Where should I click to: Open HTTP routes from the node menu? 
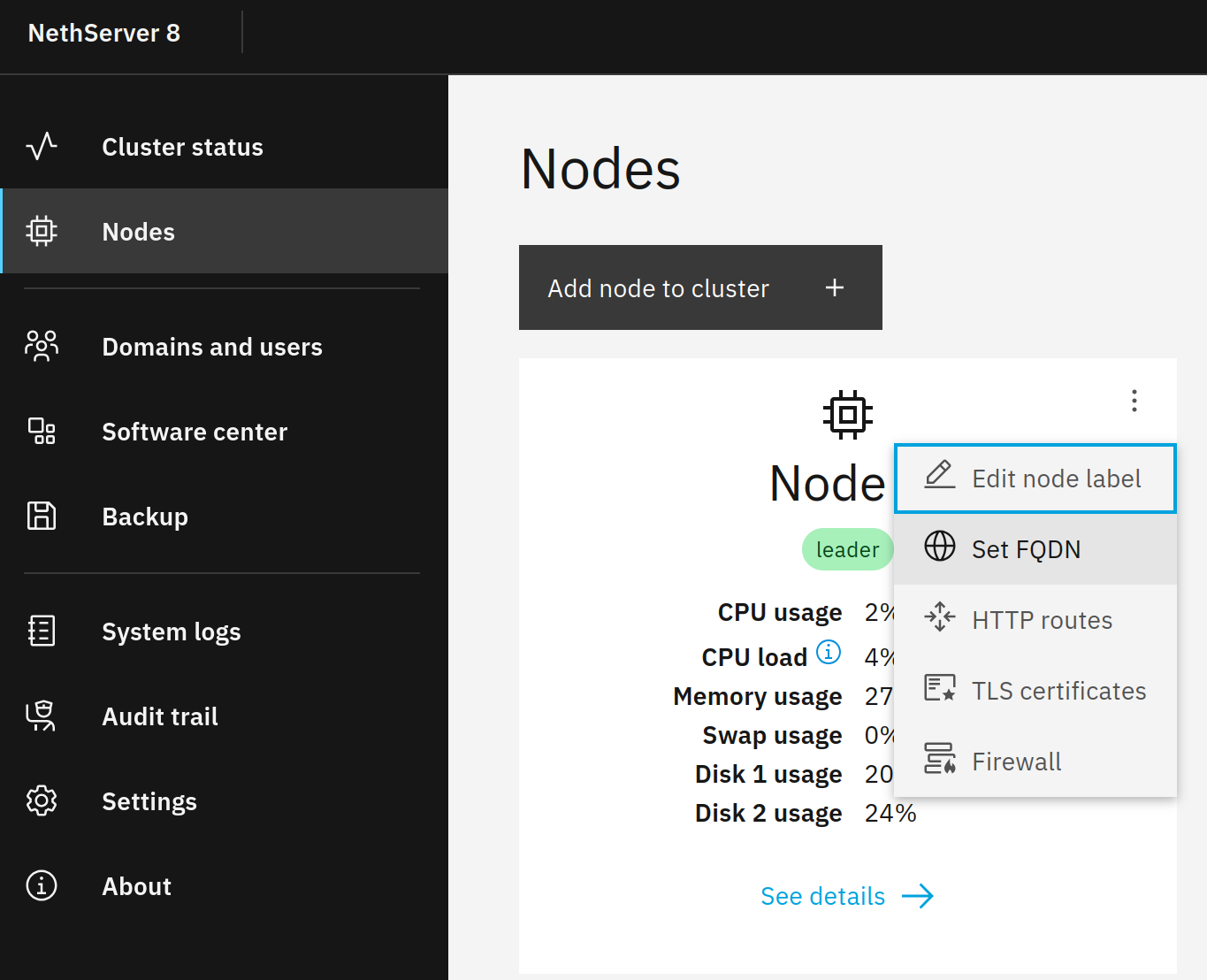point(1035,620)
